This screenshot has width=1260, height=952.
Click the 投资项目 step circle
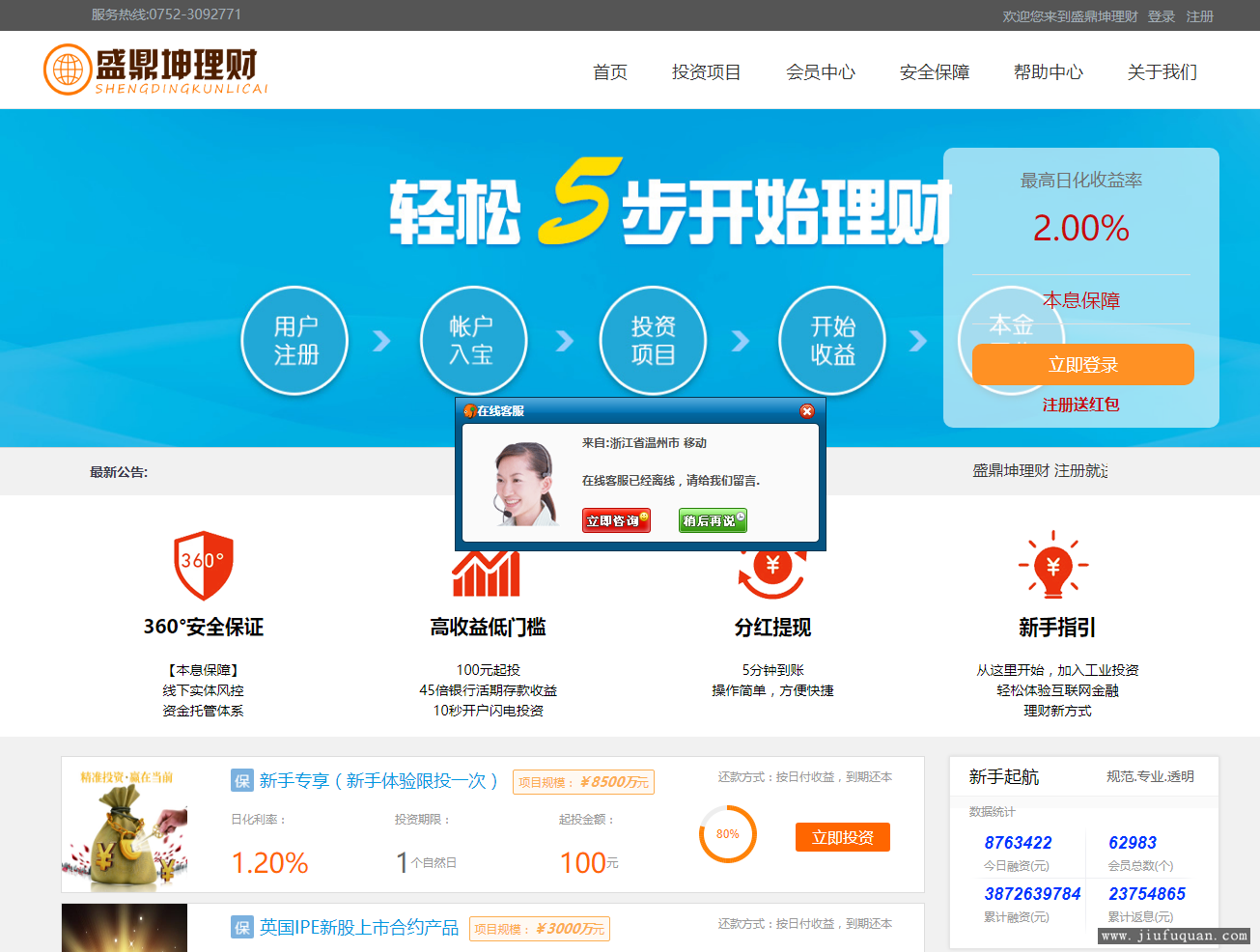point(654,340)
